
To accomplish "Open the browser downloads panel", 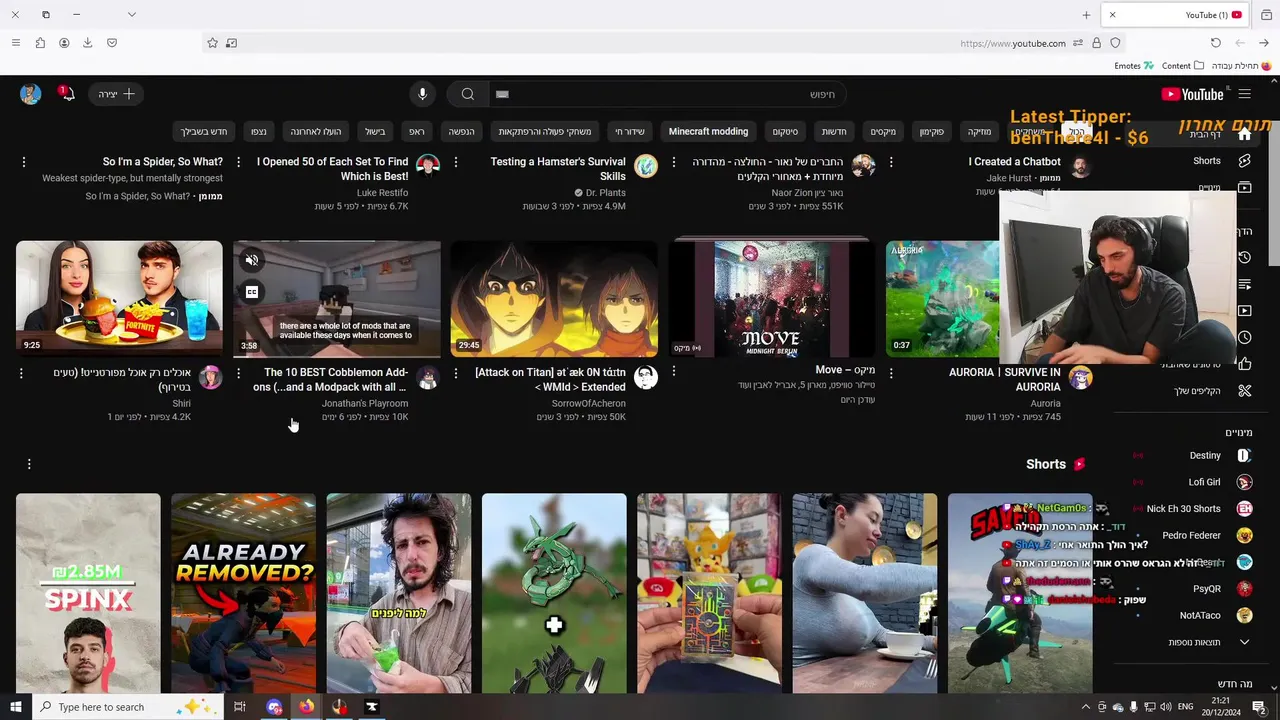I will click(x=88, y=43).
